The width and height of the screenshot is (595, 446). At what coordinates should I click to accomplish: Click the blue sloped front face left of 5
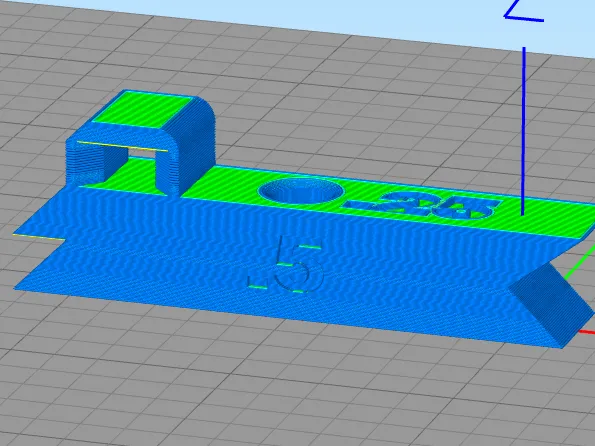coord(152,266)
